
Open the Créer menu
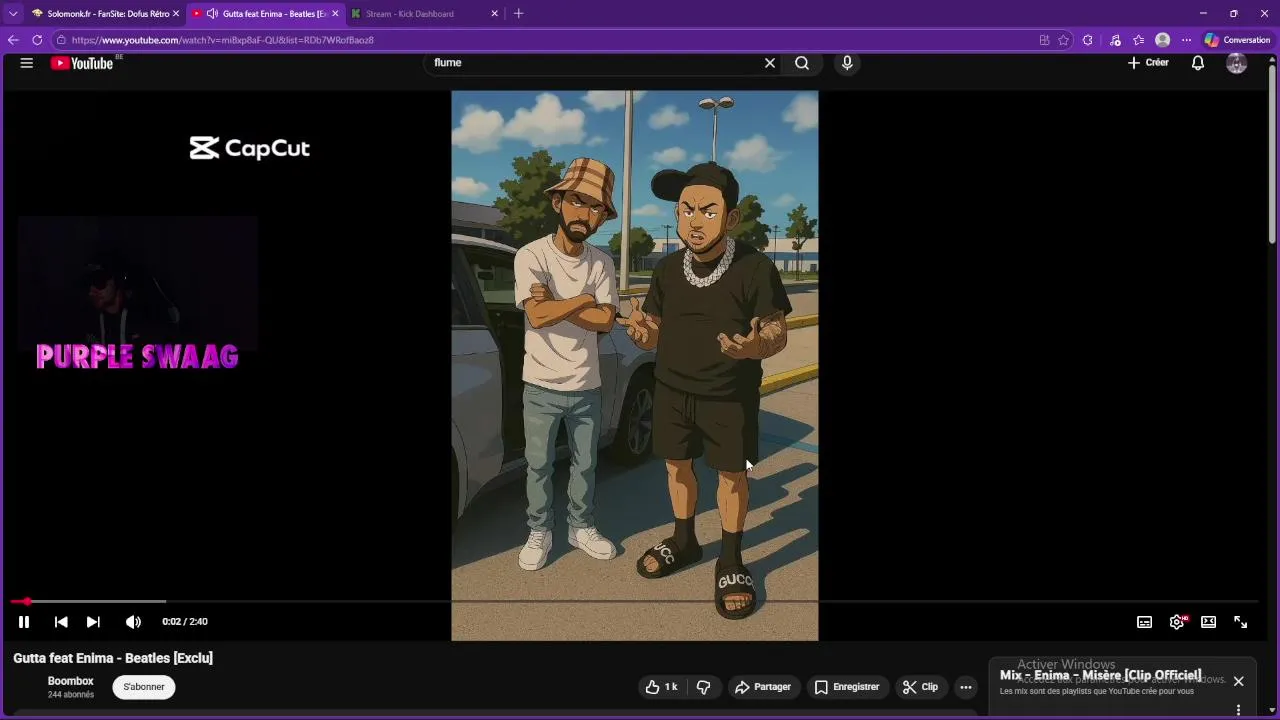(x=1148, y=63)
